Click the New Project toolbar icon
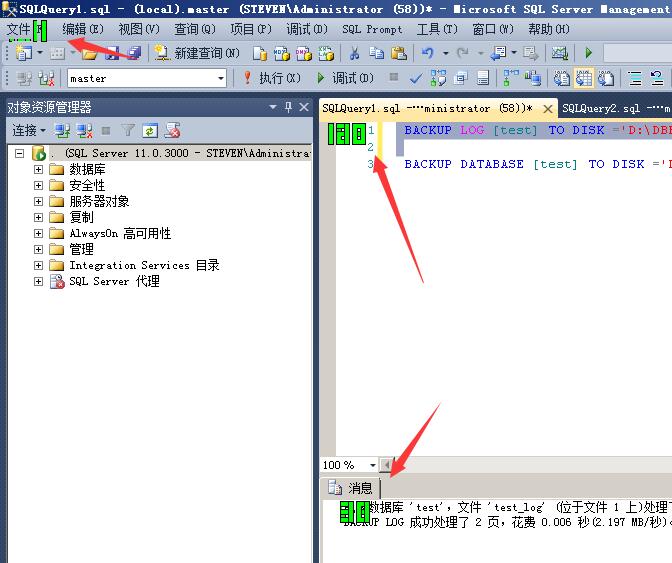The width and height of the screenshot is (672, 563). [x=24, y=53]
